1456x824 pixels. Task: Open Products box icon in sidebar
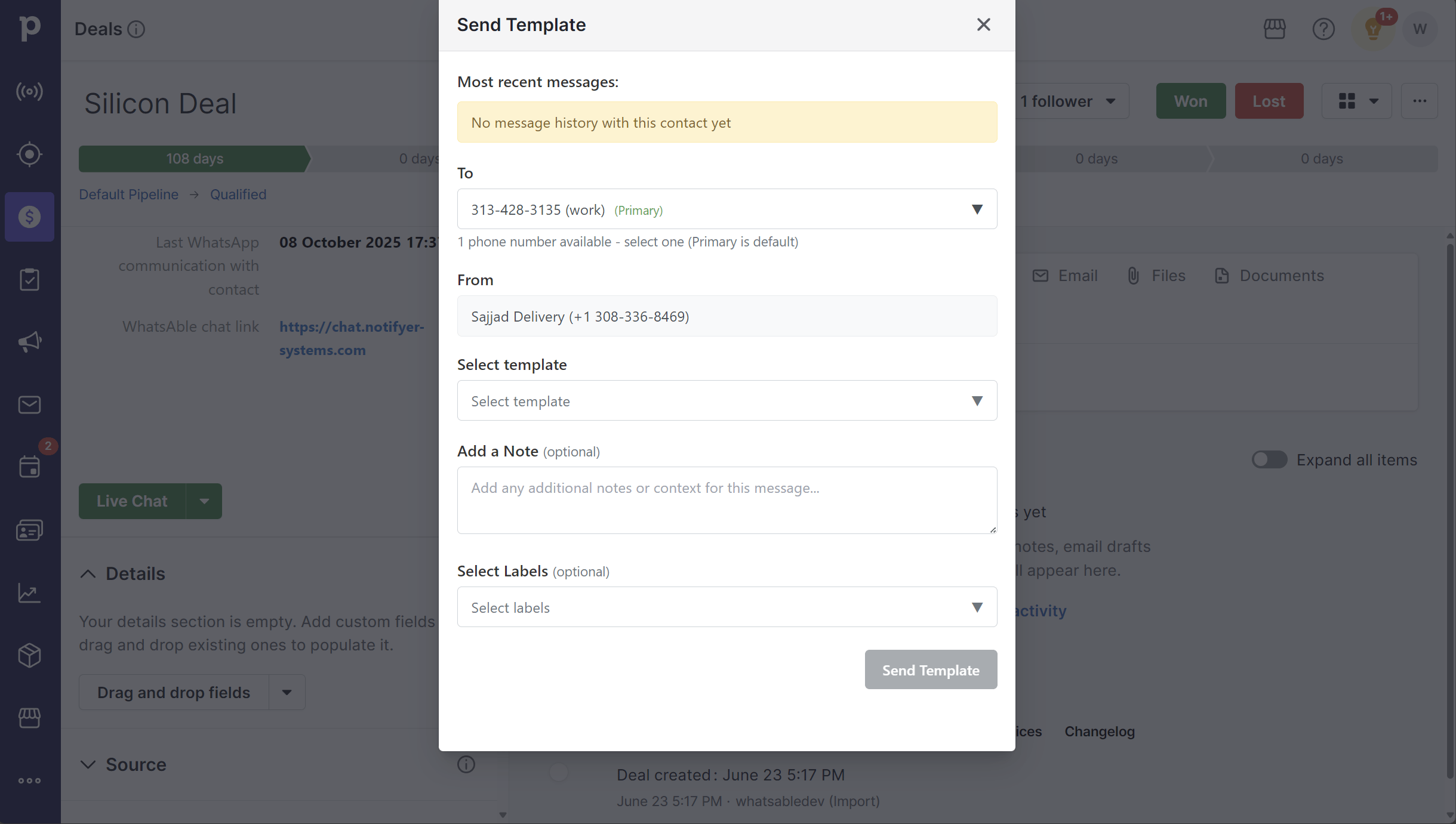point(29,655)
